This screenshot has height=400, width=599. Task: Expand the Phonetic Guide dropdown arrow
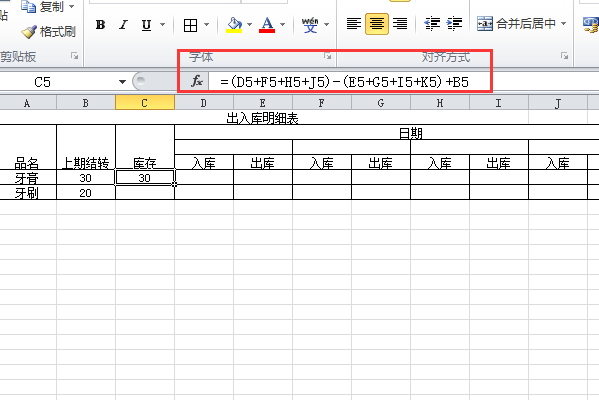[x=326, y=25]
